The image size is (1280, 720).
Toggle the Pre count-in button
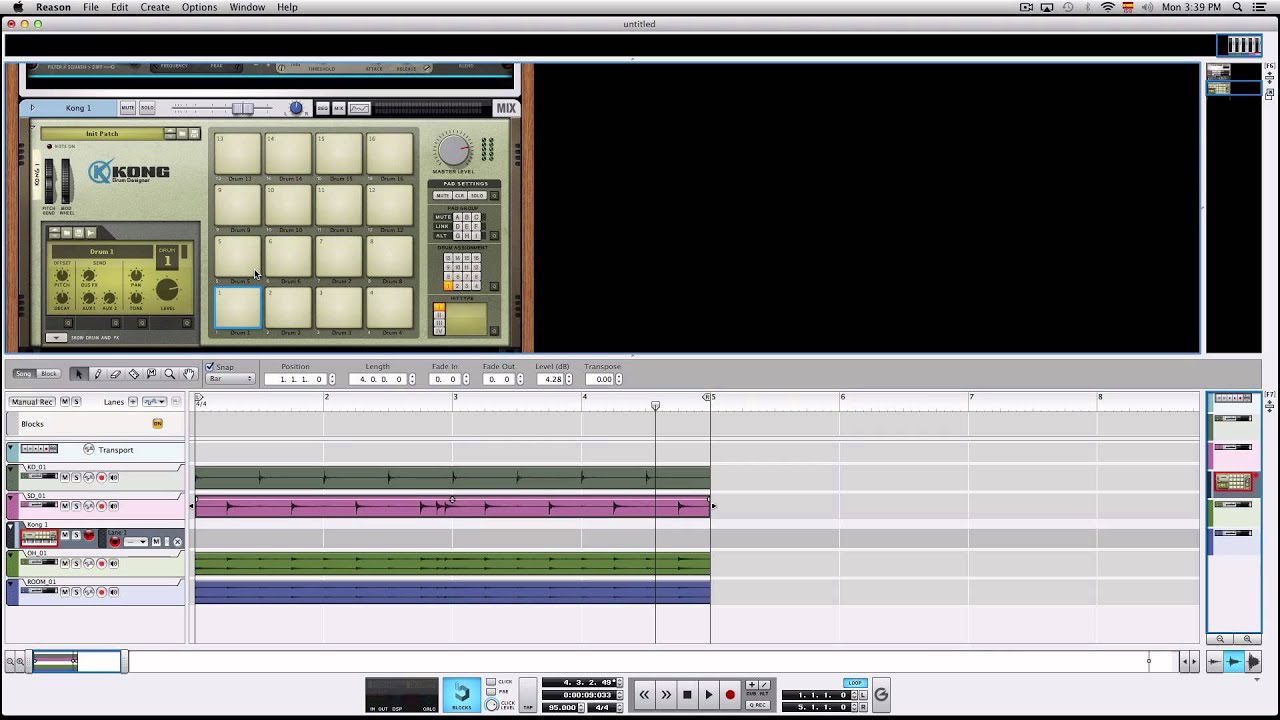click(x=492, y=691)
